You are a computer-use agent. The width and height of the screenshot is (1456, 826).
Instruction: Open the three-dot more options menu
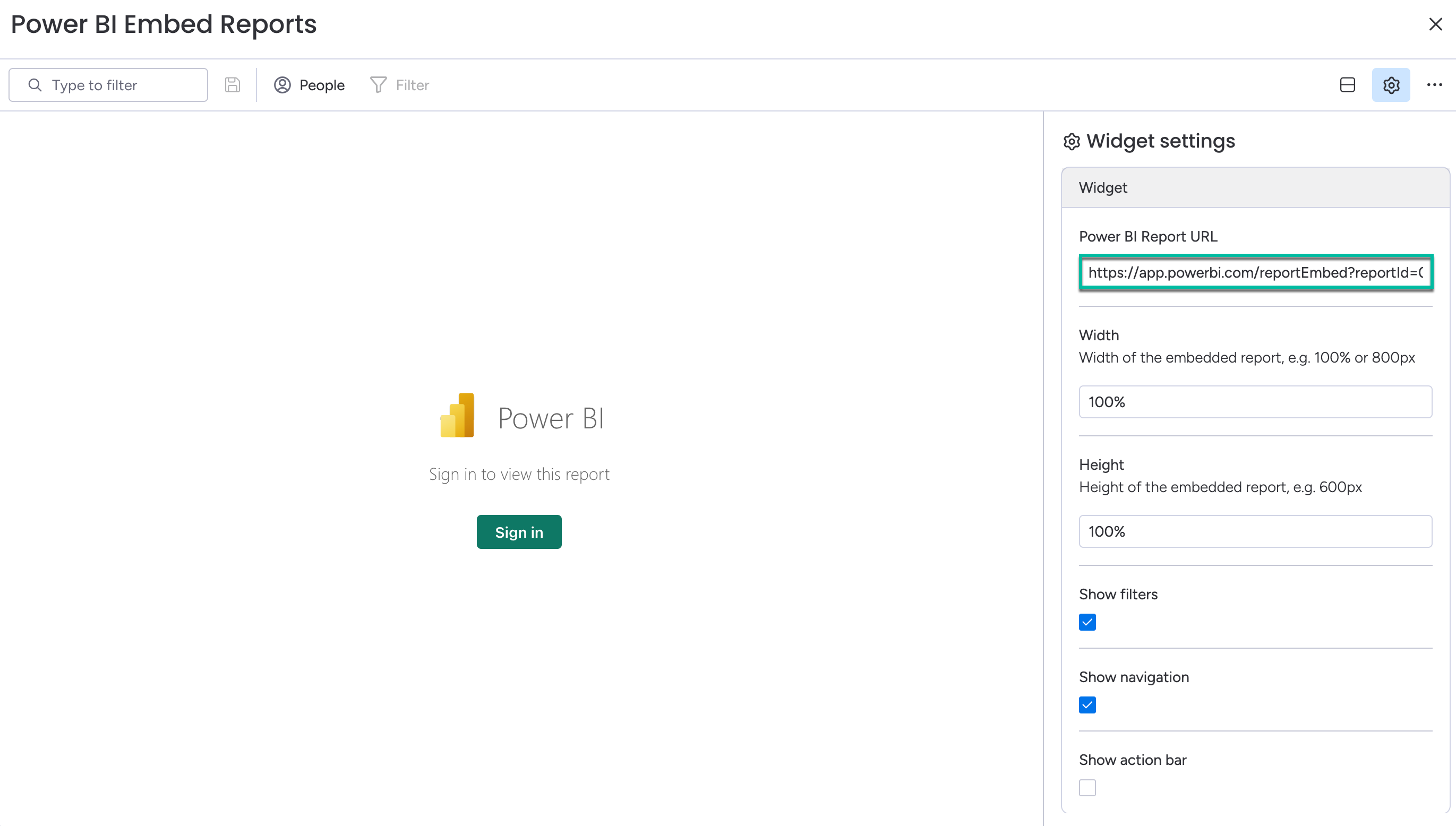(x=1434, y=85)
